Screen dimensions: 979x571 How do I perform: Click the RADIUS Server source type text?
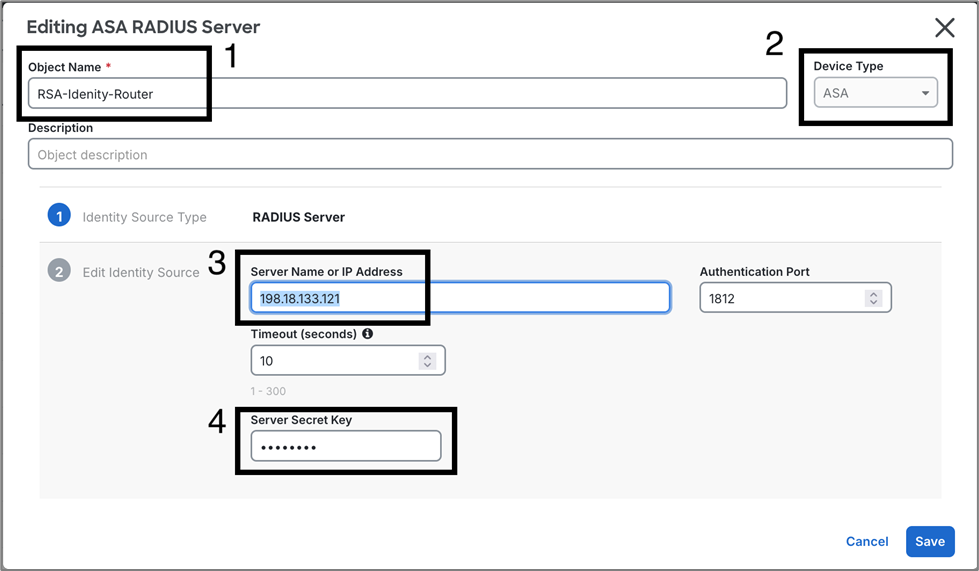tap(298, 217)
